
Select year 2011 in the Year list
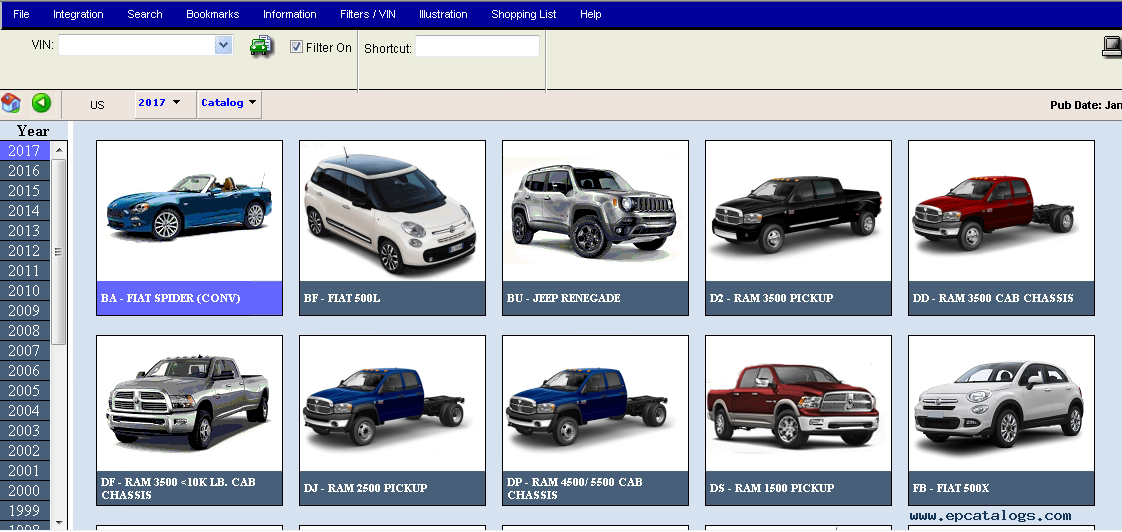pyautogui.click(x=25, y=271)
